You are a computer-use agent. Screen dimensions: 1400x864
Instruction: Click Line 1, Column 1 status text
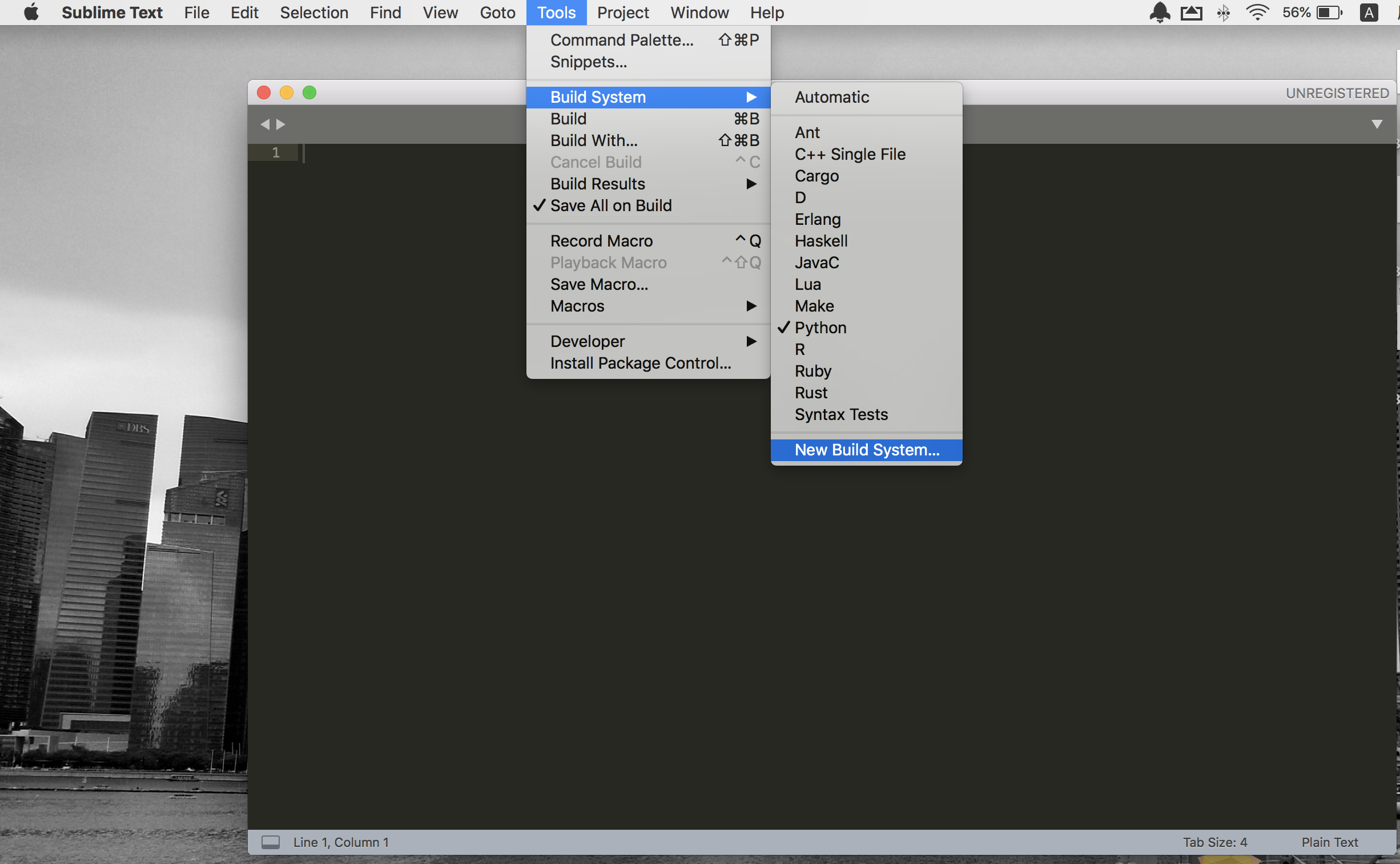click(x=341, y=842)
